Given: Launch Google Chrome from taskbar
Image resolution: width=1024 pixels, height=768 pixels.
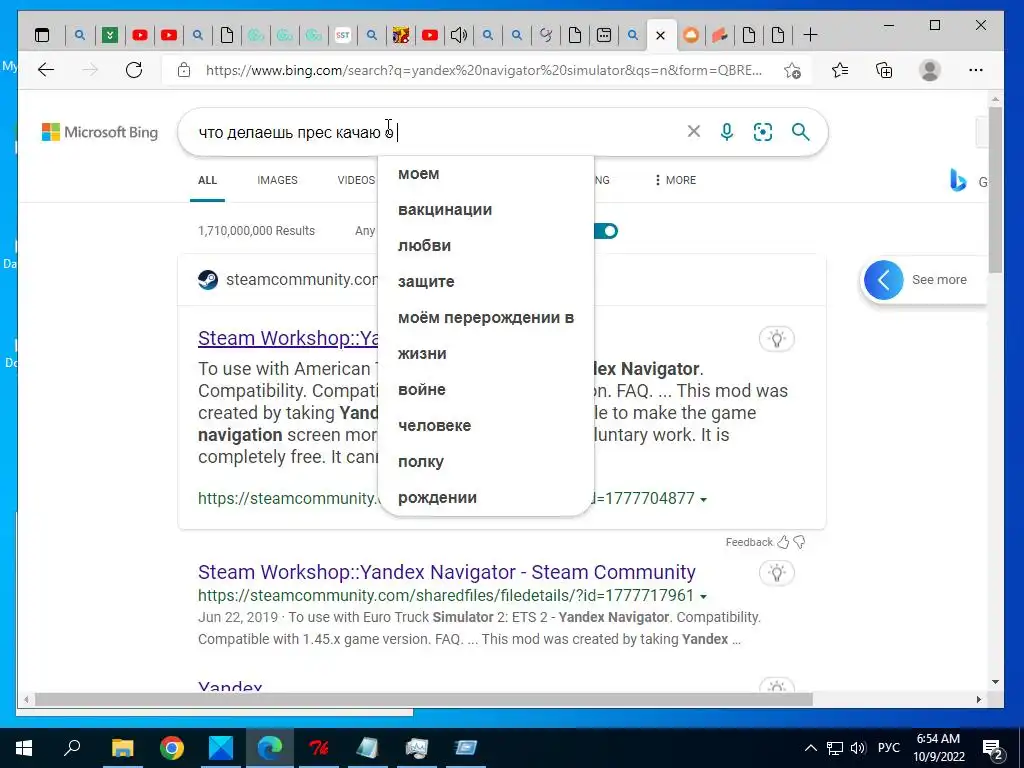Looking at the screenshot, I should (x=172, y=748).
